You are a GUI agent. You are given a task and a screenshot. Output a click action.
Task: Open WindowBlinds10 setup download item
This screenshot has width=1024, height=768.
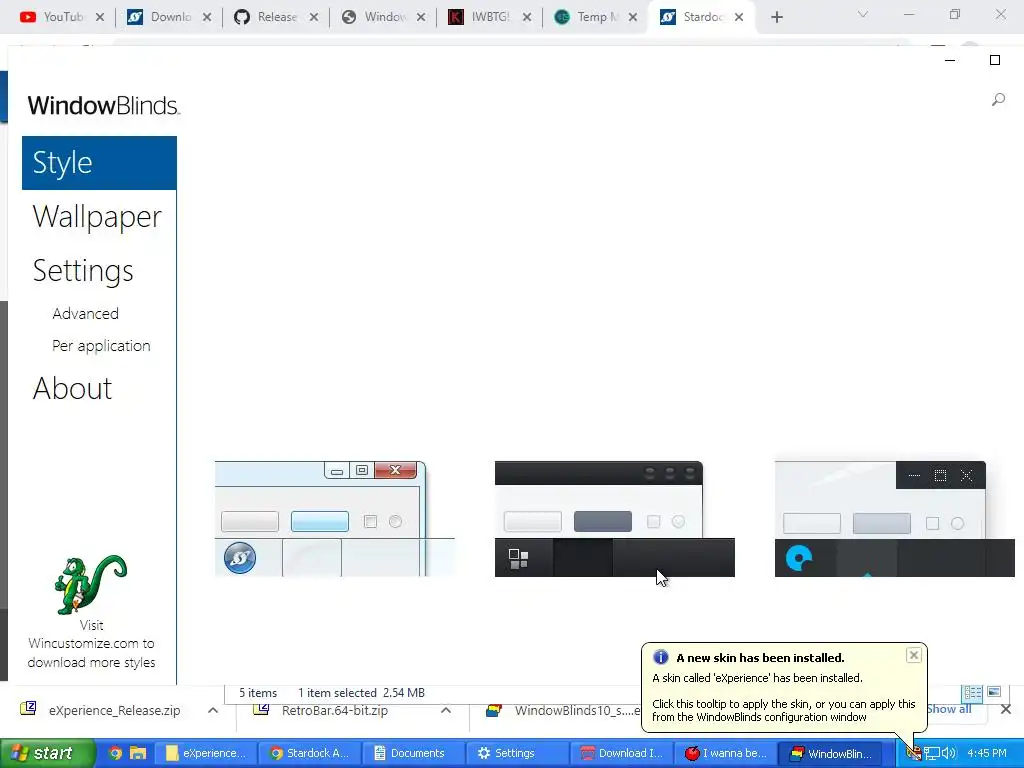point(563,711)
